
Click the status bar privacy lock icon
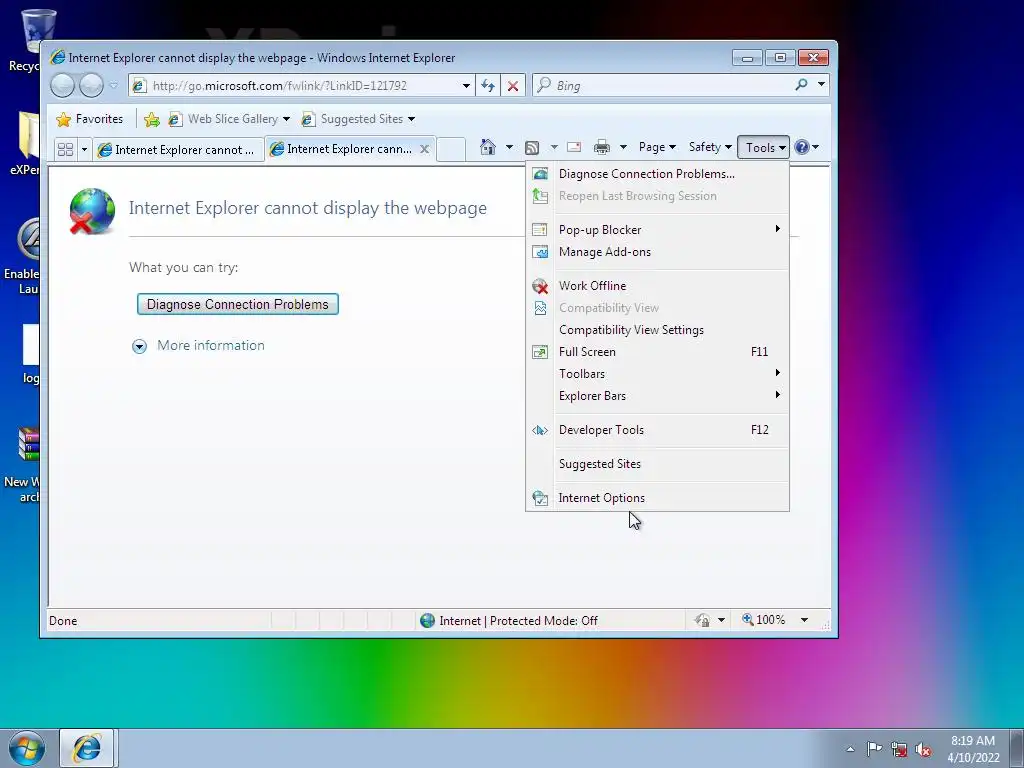703,620
